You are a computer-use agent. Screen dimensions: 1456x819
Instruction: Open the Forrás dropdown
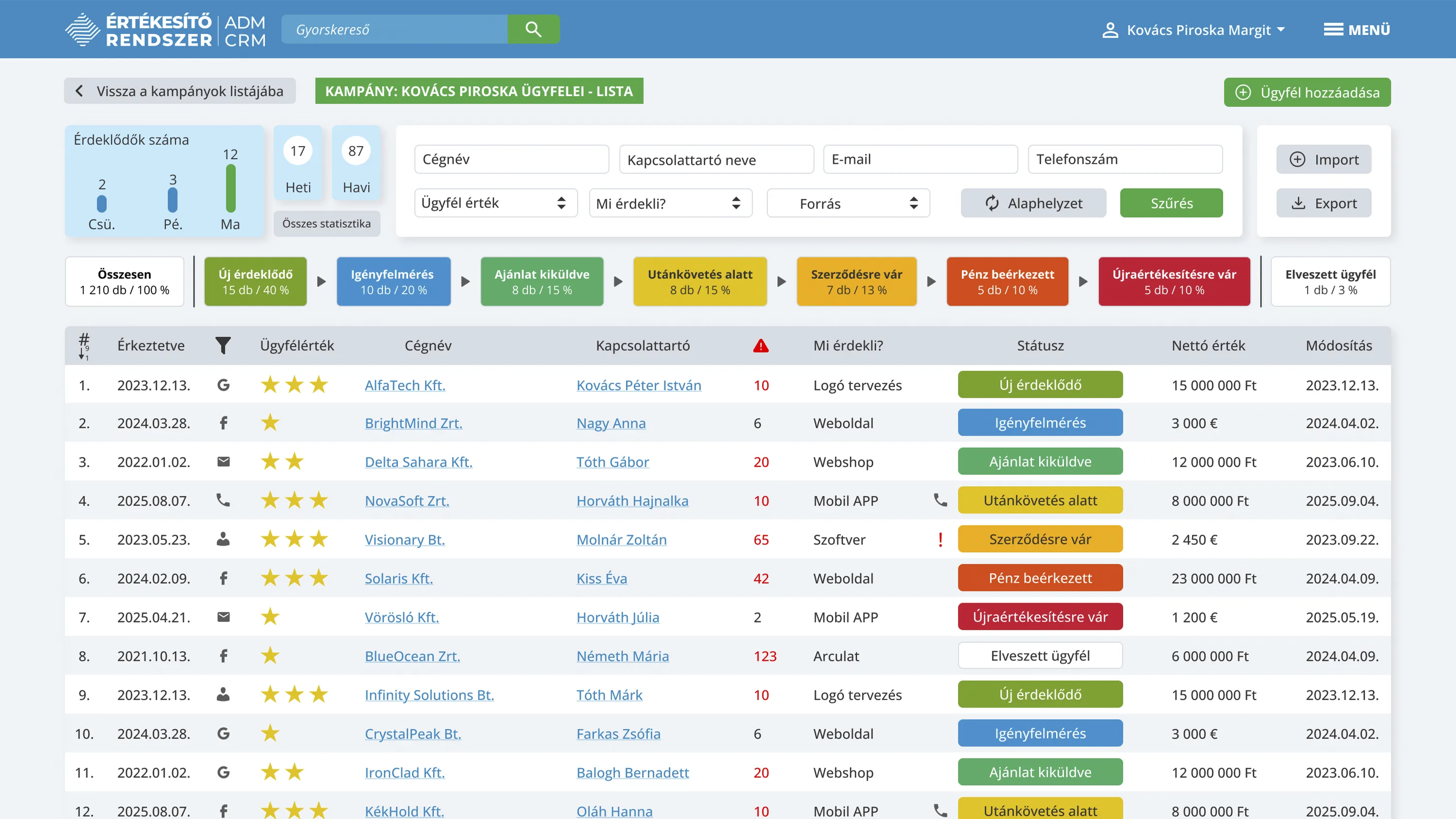coord(848,203)
